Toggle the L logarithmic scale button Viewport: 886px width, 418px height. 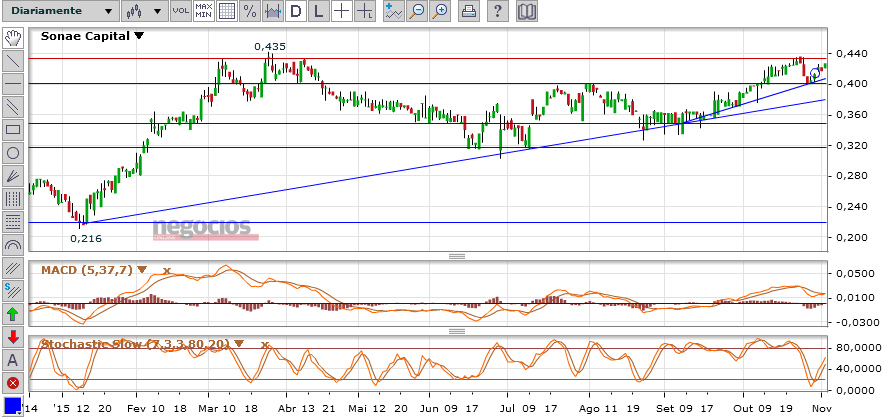tap(319, 11)
